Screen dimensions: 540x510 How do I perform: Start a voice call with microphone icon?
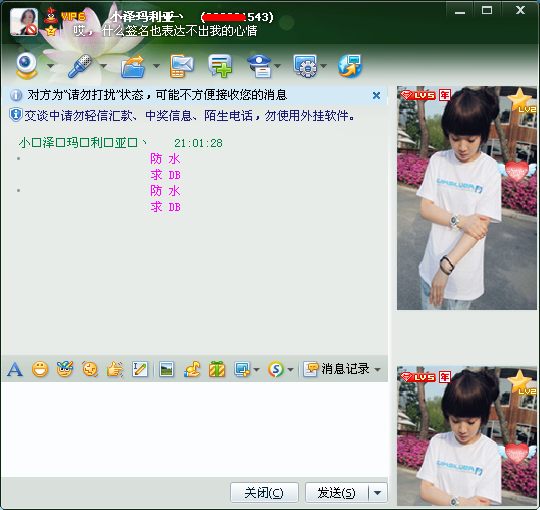click(x=80, y=66)
